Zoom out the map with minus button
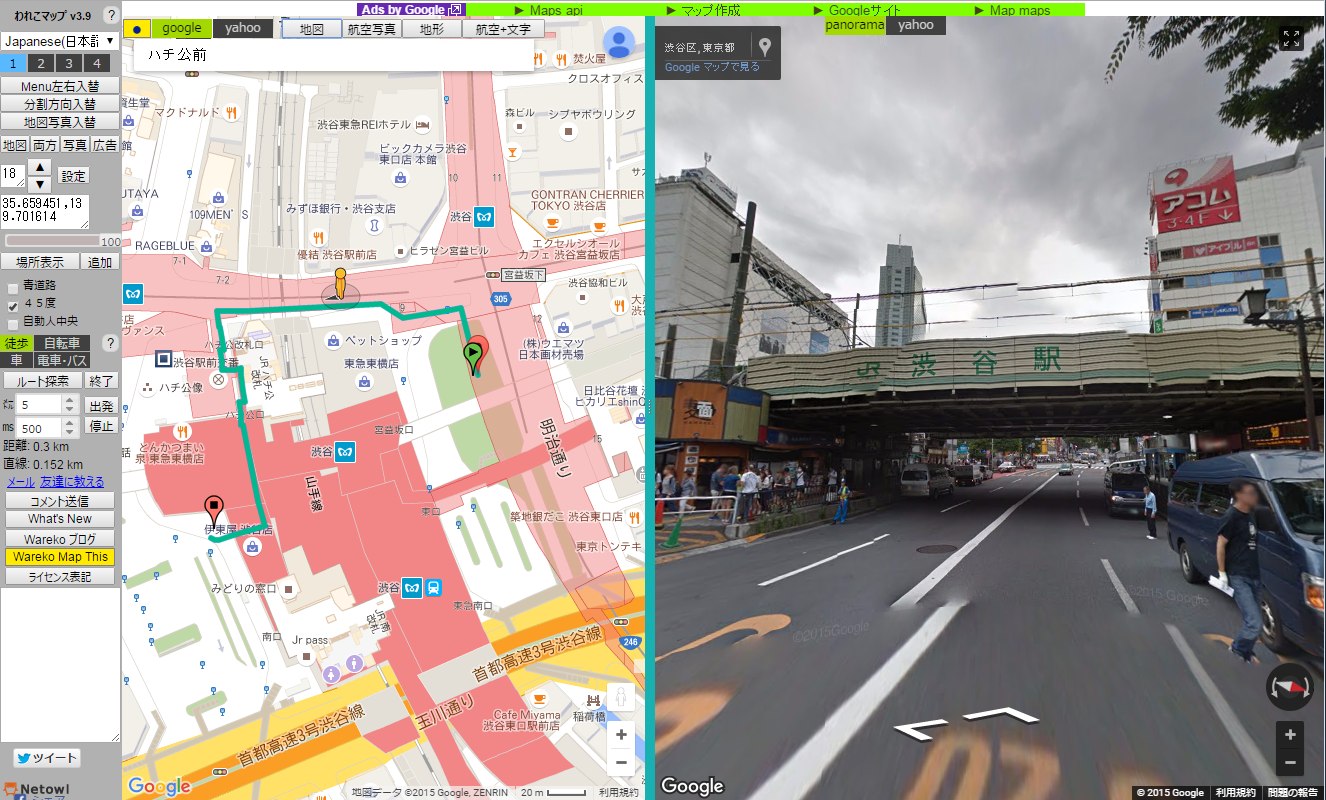The height and width of the screenshot is (800, 1326). pyautogui.click(x=621, y=762)
